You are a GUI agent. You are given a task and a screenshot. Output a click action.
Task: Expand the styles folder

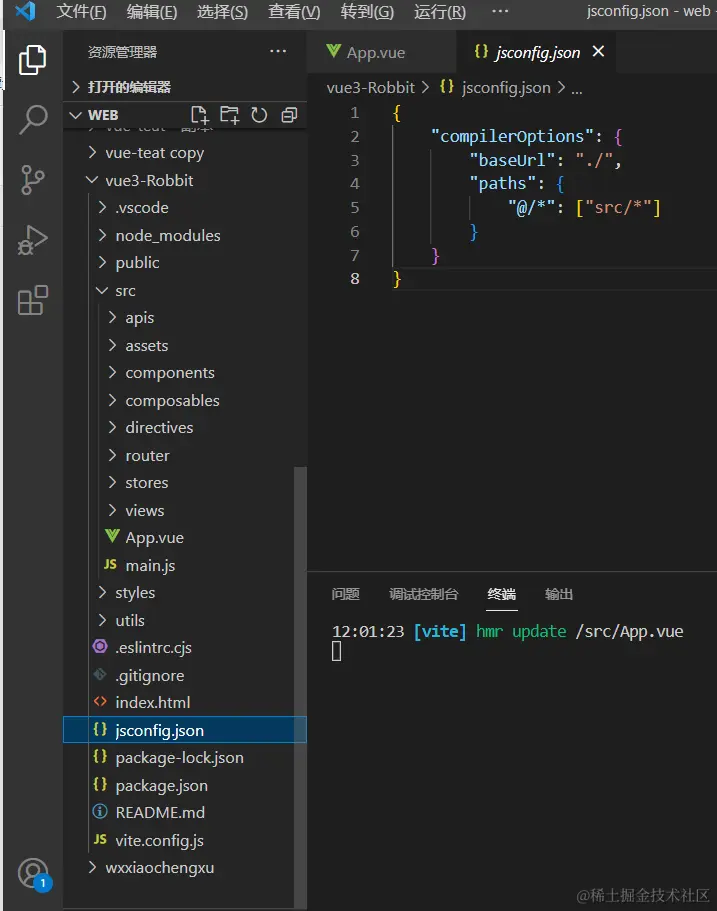185,593
